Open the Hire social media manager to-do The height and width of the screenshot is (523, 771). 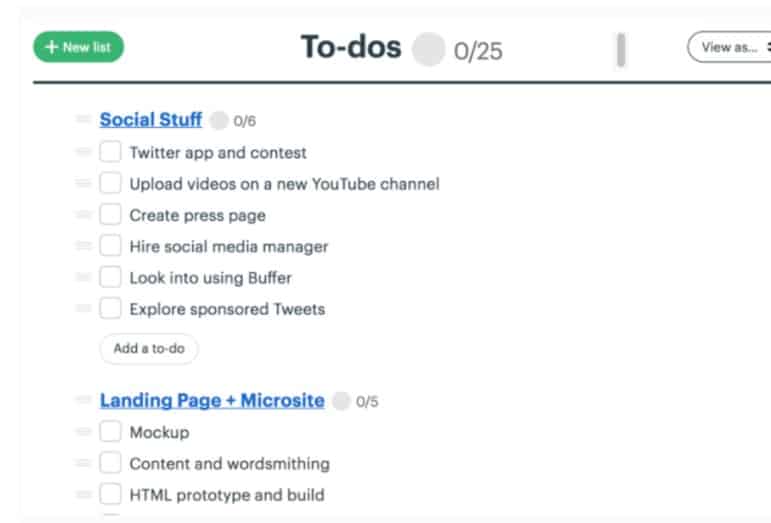tap(229, 247)
